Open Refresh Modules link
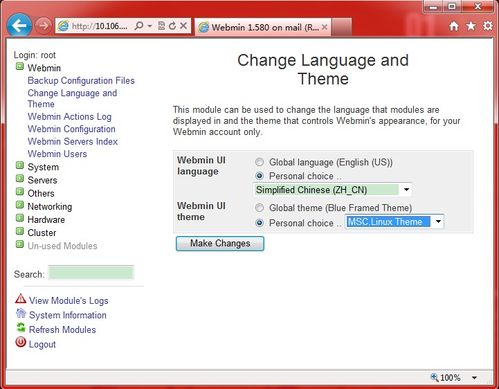499x389 pixels. [x=62, y=330]
